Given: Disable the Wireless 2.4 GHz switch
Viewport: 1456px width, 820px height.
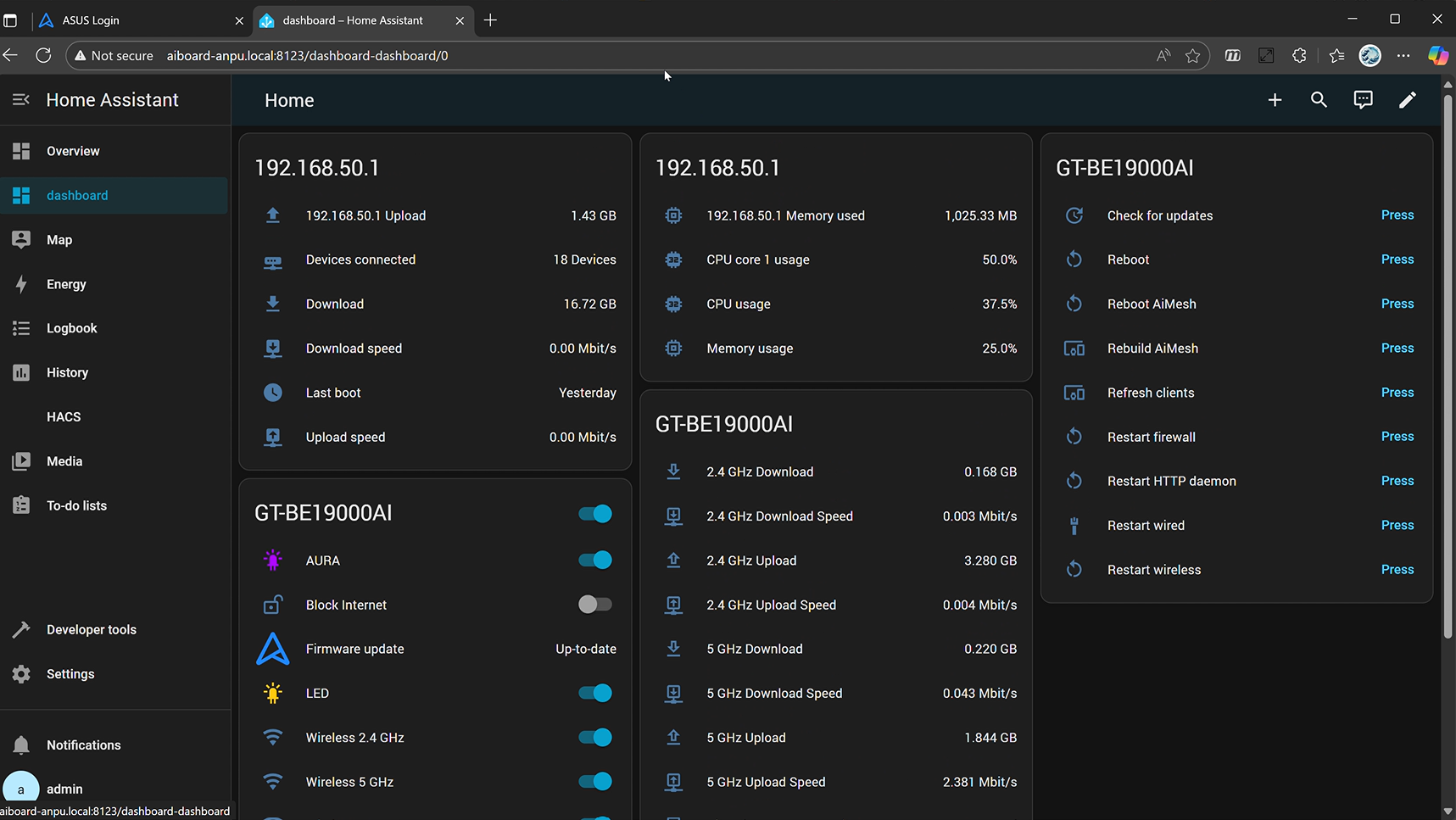Looking at the screenshot, I should pos(595,738).
